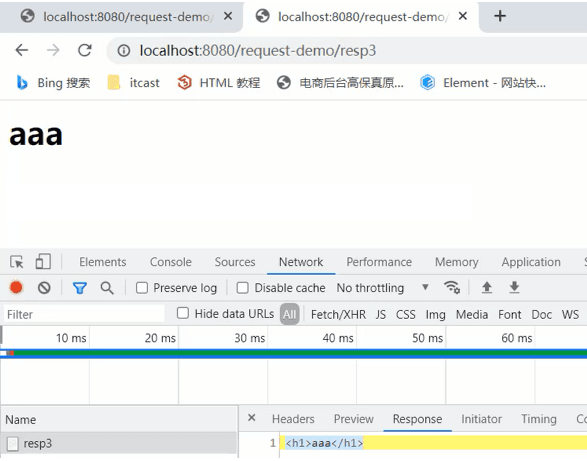Switch to the Console tab
The width and height of the screenshot is (587, 461).
[171, 262]
